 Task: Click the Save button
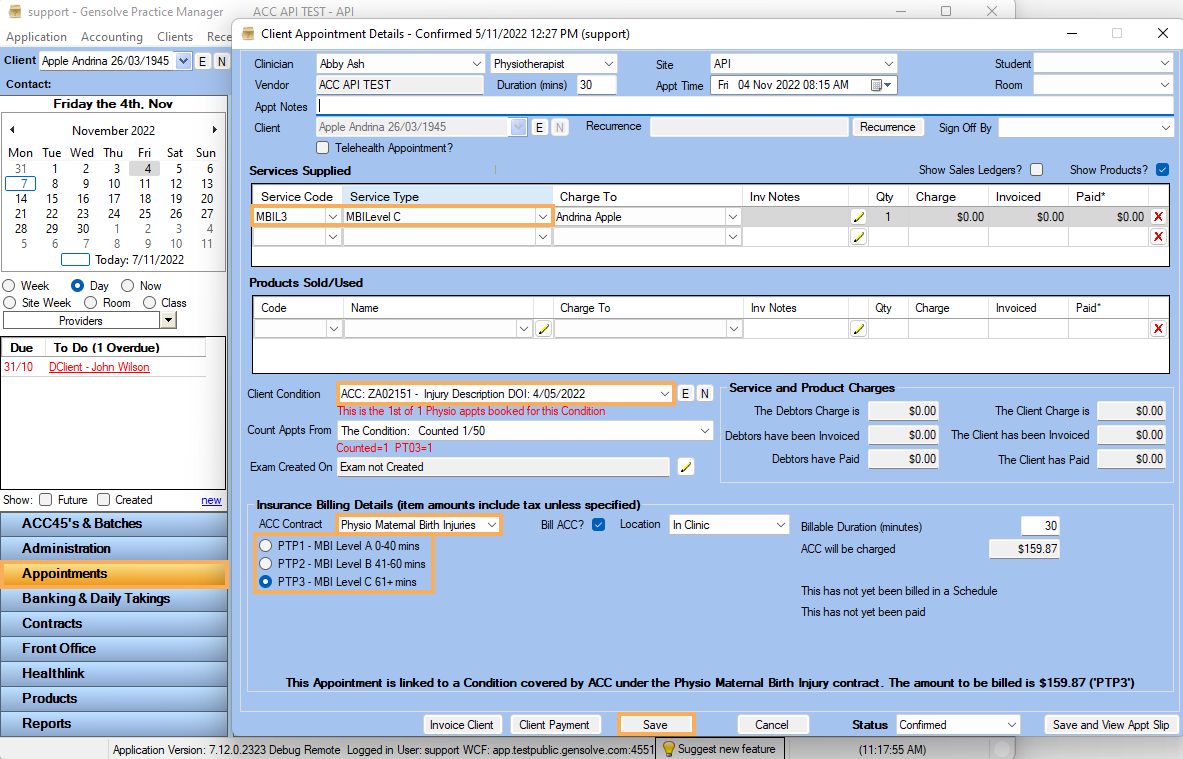click(655, 725)
